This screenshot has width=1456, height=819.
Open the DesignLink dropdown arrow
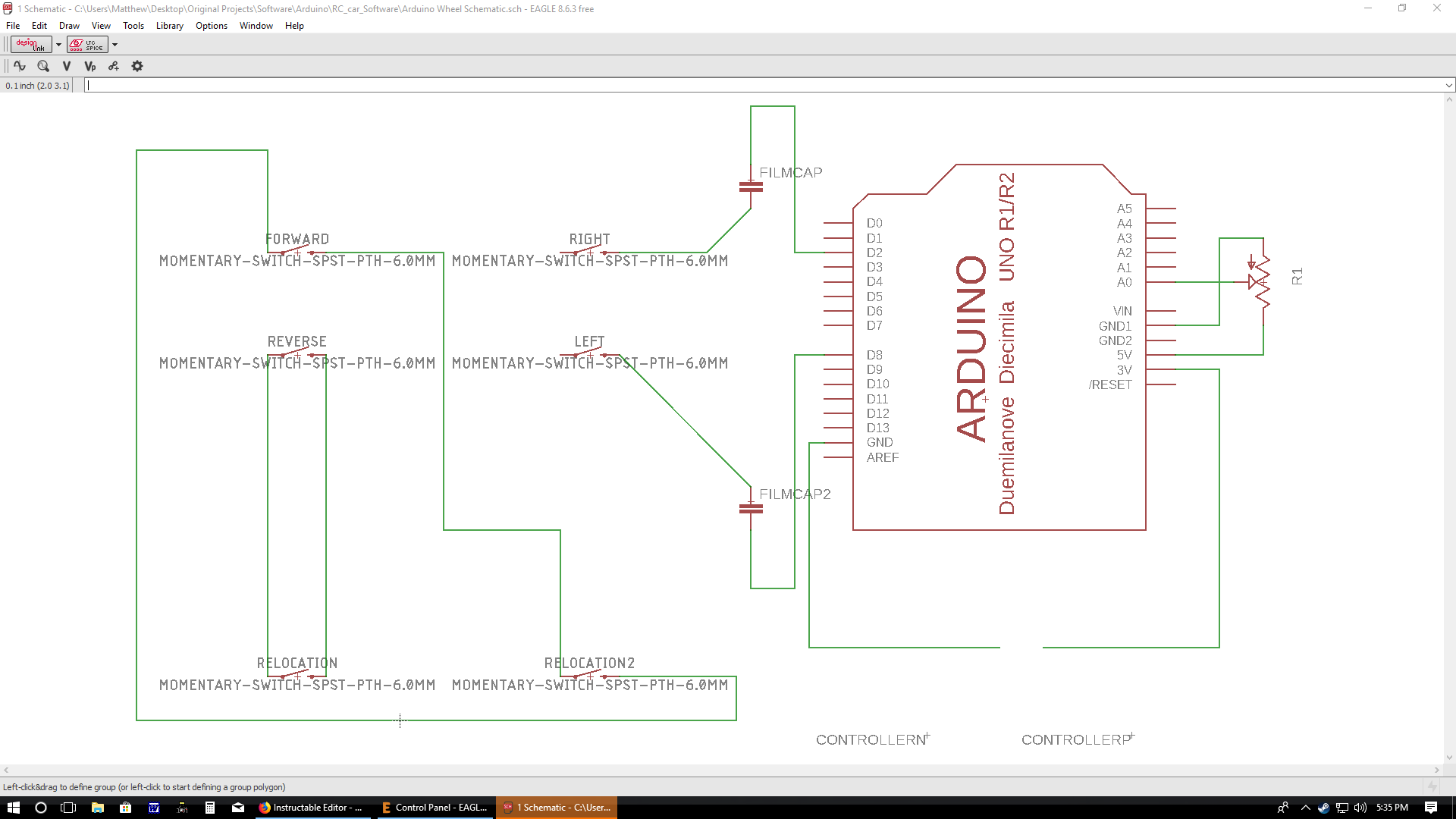point(58,45)
